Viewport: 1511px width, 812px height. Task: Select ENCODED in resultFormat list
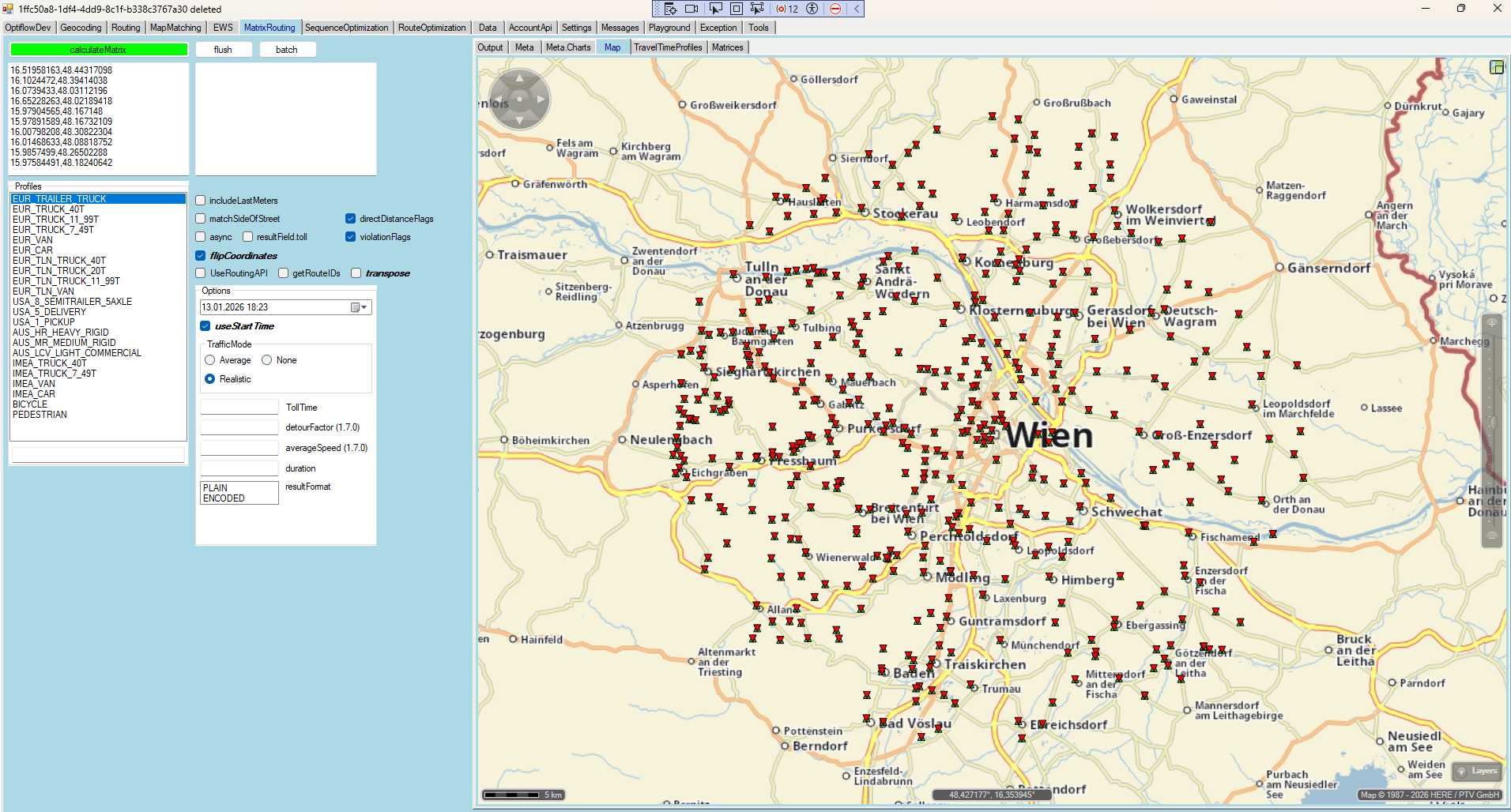(224, 498)
